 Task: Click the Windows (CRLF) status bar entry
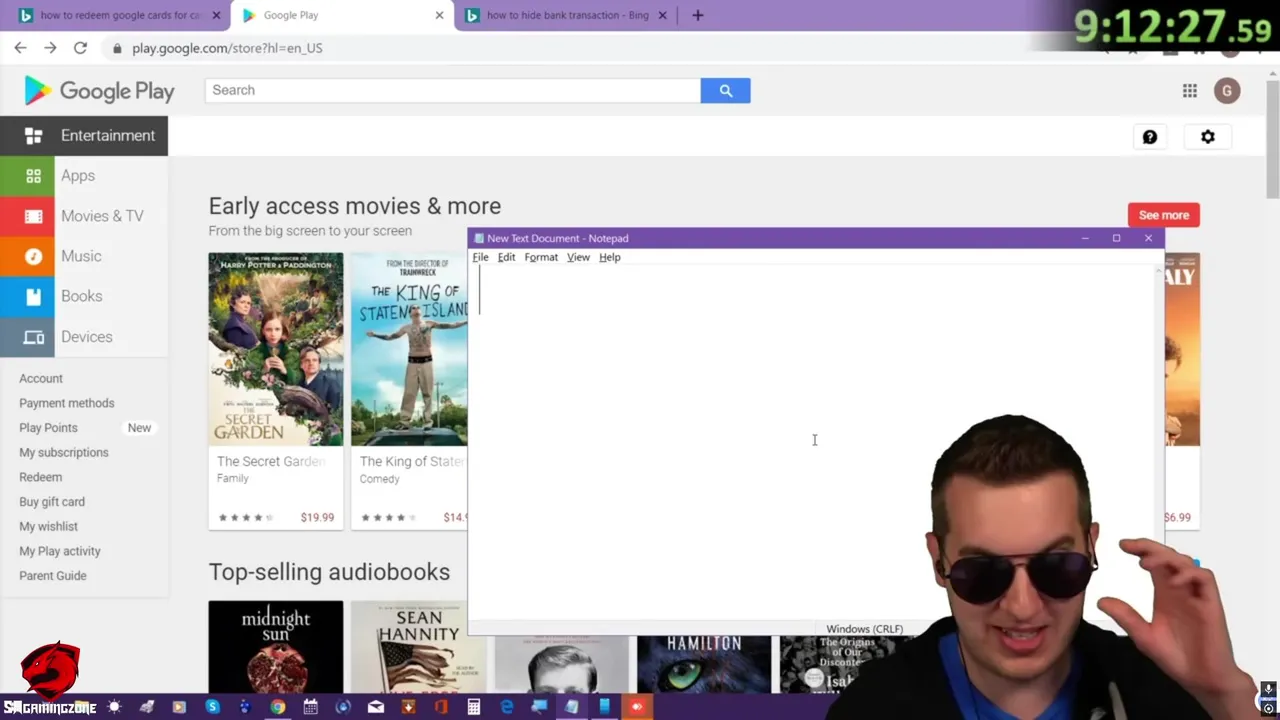pyautogui.click(x=864, y=629)
